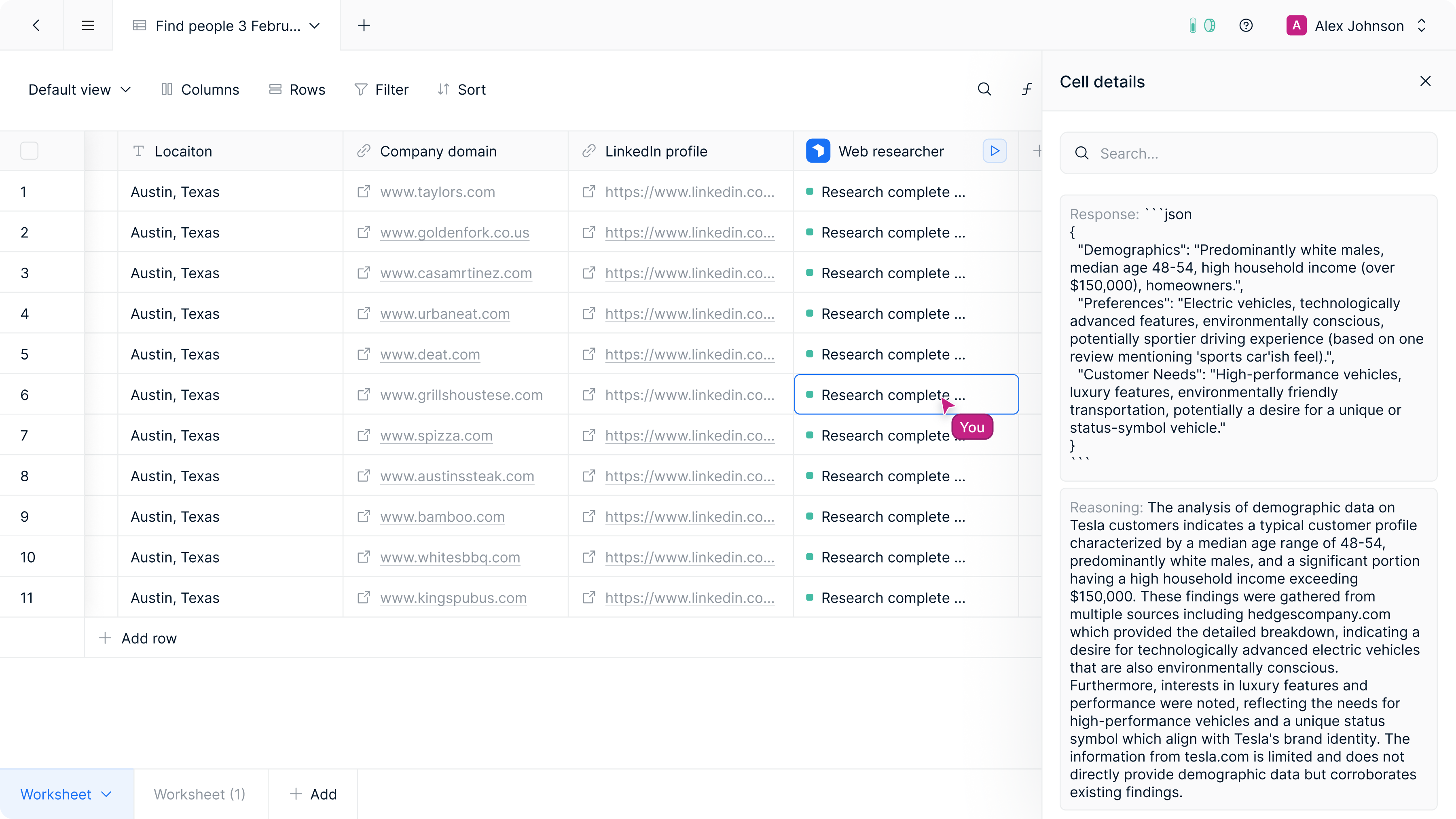The width and height of the screenshot is (1456, 819).
Task: Open the Default view dropdown
Action: click(x=80, y=89)
